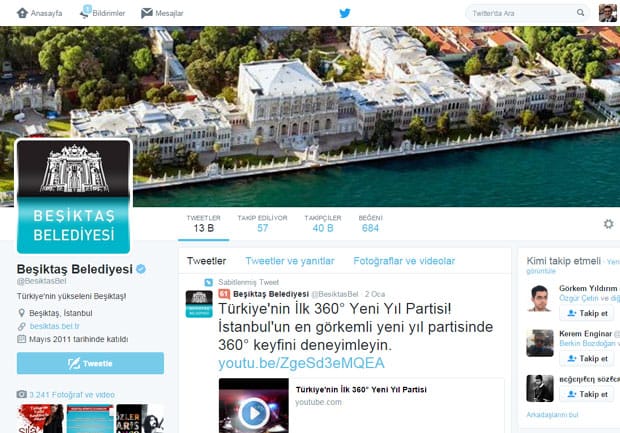Open Görkem Yıldırım avatar
Screen dimensions: 620x433
(x=540, y=298)
